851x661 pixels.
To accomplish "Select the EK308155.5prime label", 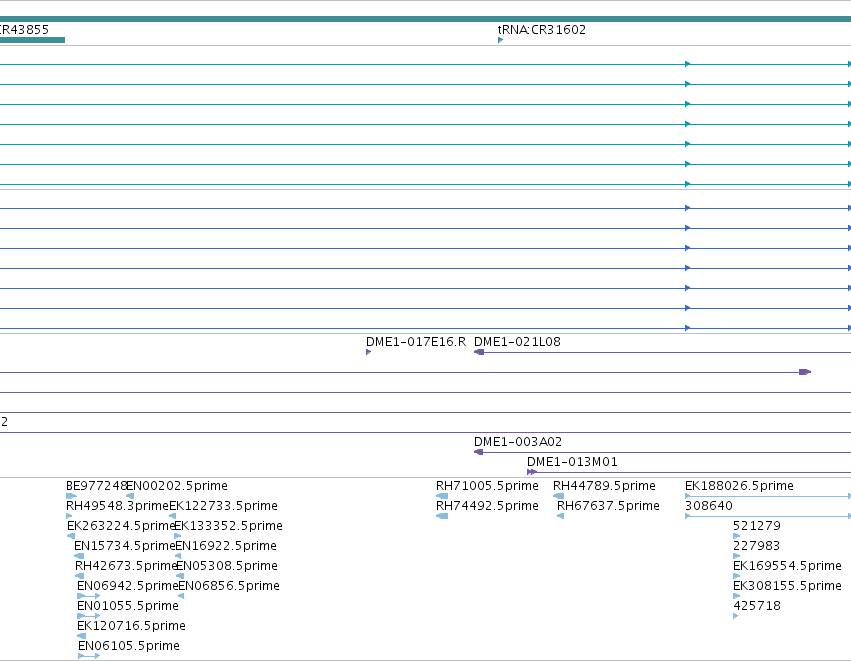I will [787, 586].
